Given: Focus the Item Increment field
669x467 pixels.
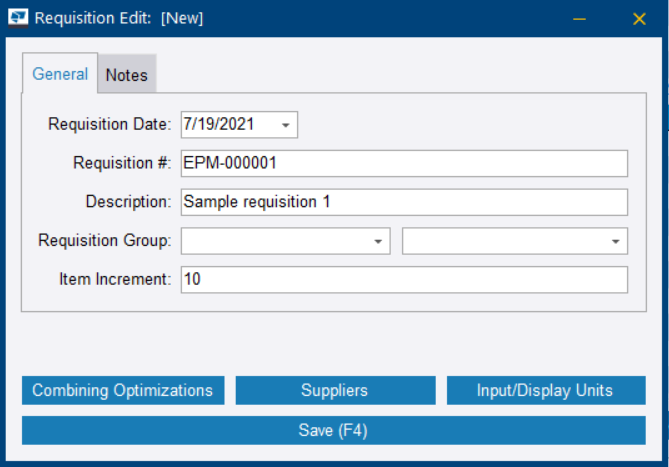Looking at the screenshot, I should click(404, 280).
